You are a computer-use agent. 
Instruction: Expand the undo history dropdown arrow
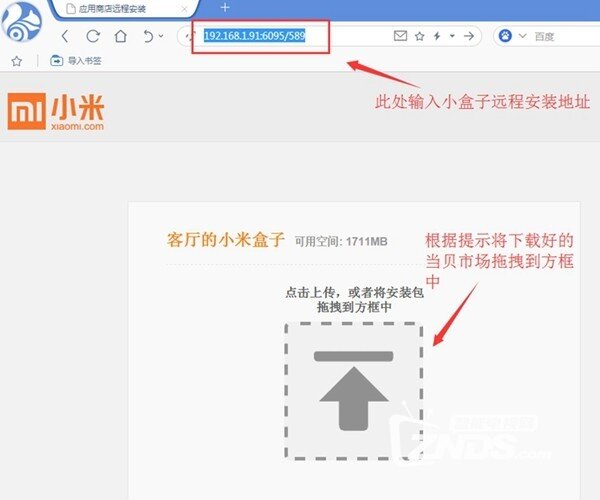pyautogui.click(x=161, y=36)
